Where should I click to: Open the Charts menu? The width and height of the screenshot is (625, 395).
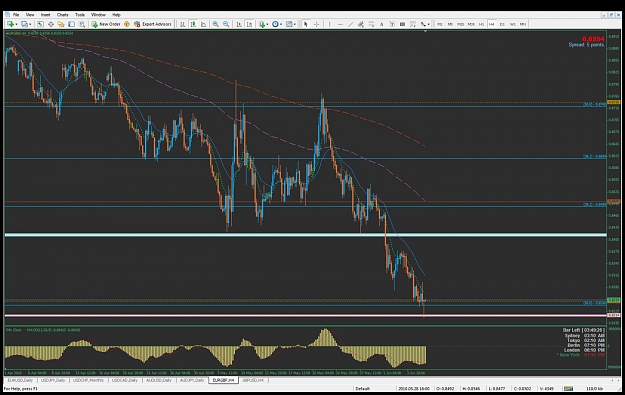click(x=63, y=15)
